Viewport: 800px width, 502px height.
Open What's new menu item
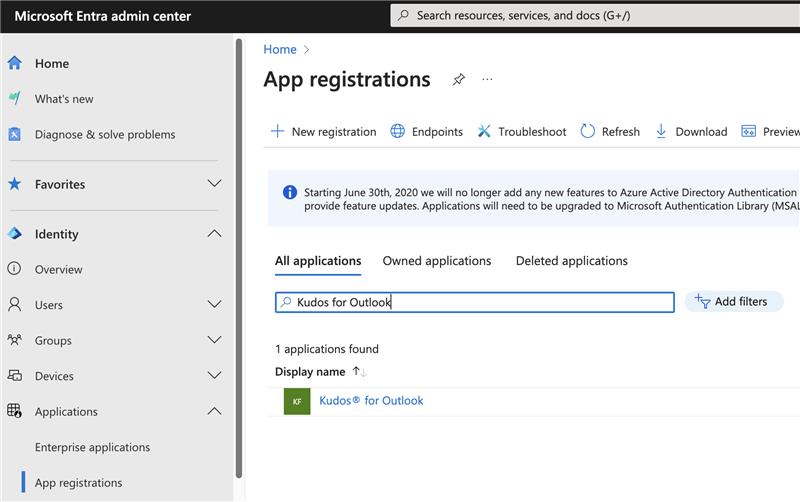64,99
